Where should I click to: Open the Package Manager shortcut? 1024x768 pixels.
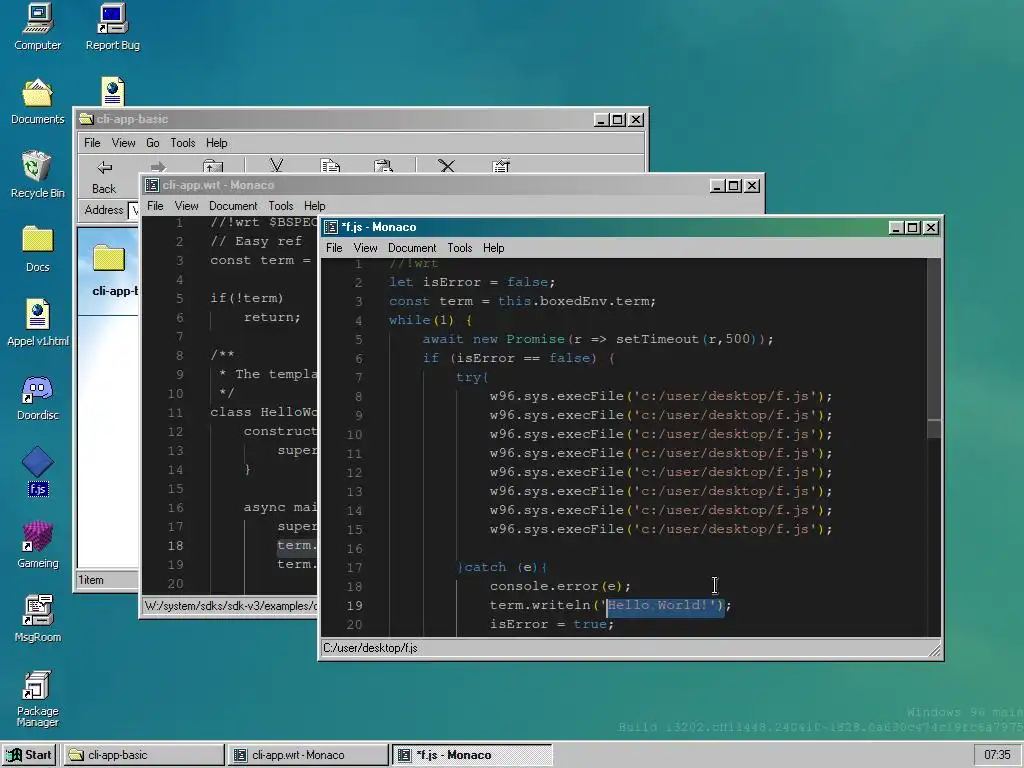point(37,698)
